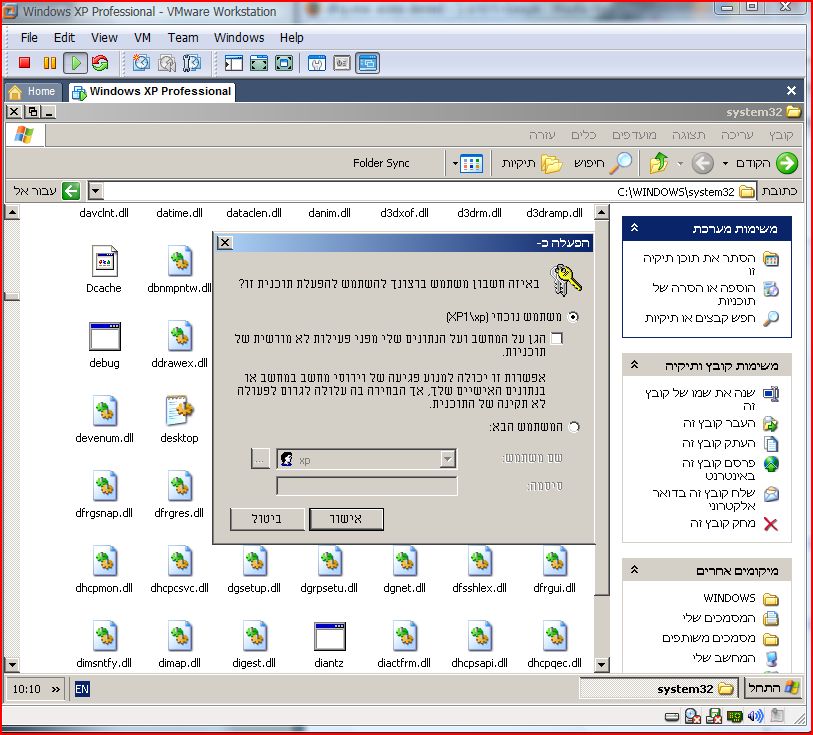Switch to the Home tab
813x735 pixels.
33,92
